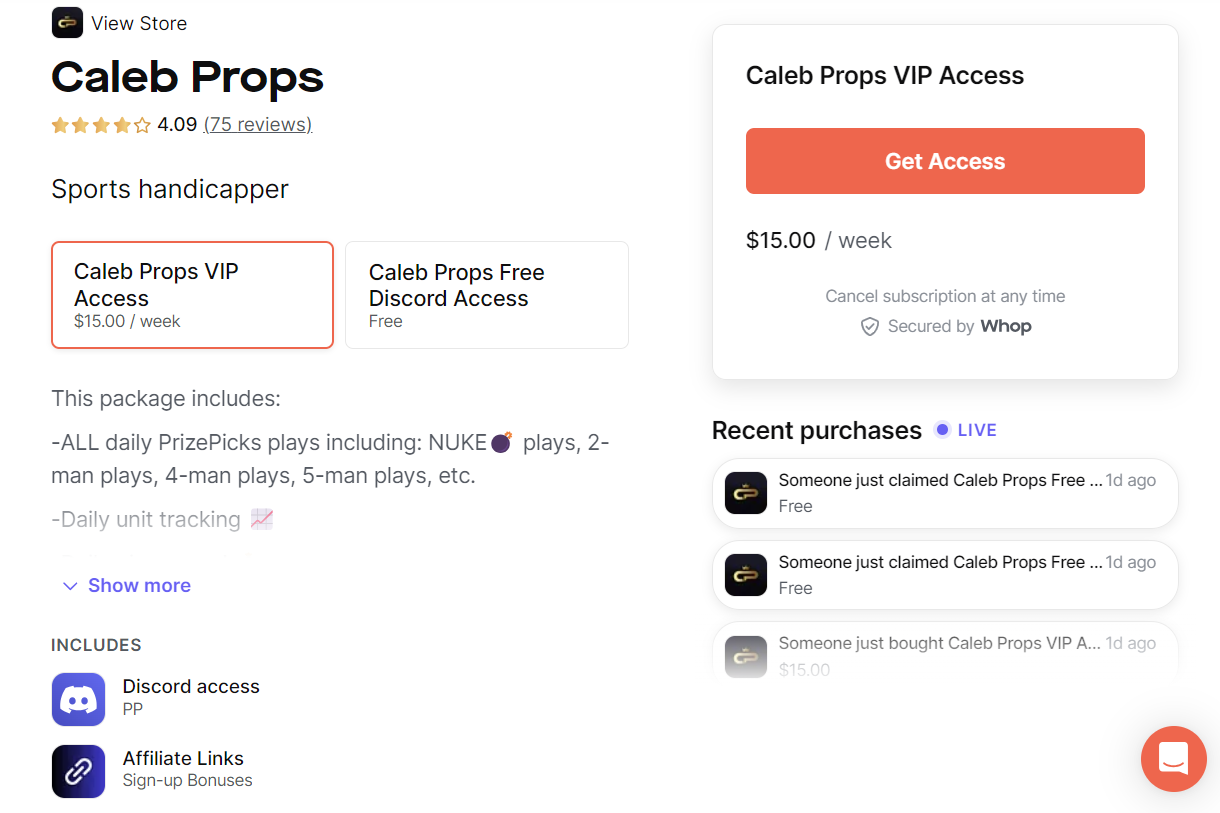The width and height of the screenshot is (1220, 813).
Task: Click the Whop brand name text
Action: 1005,326
